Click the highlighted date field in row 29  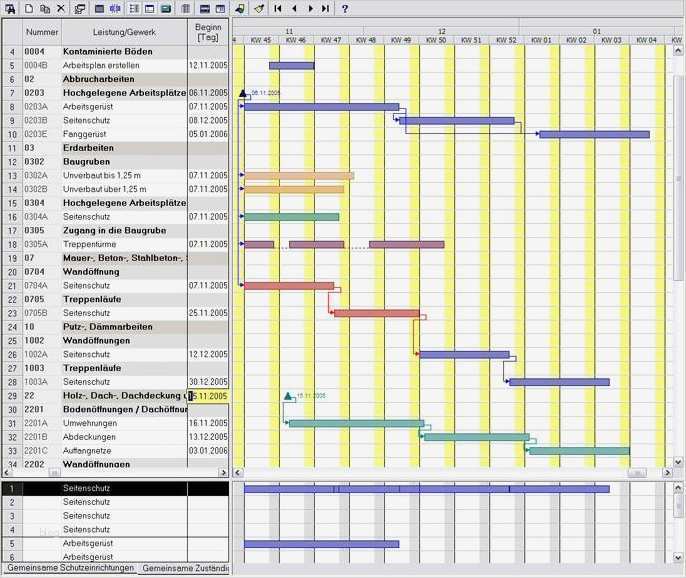[x=208, y=396]
